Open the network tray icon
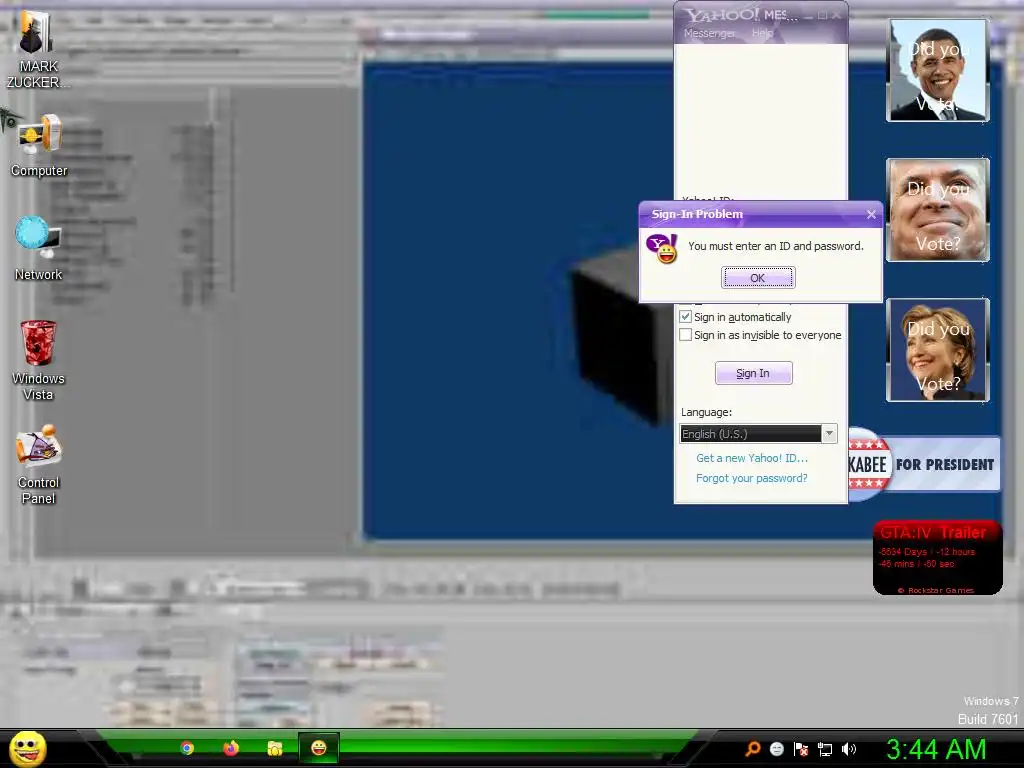This screenshot has width=1024, height=768. (x=825, y=749)
